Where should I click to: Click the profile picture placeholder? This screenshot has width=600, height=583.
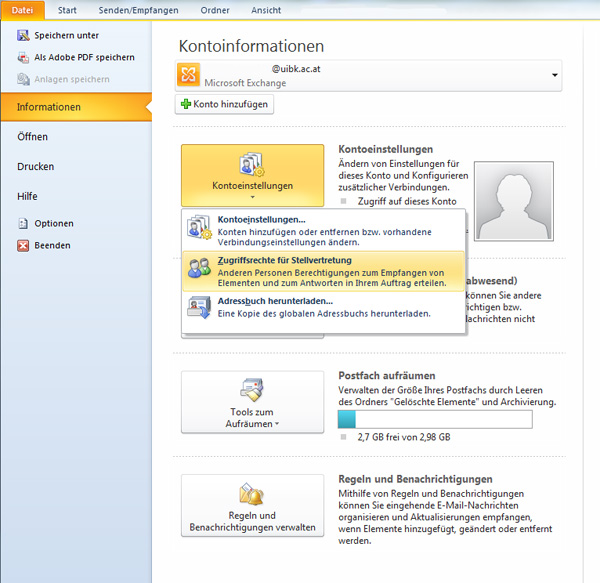pos(514,201)
